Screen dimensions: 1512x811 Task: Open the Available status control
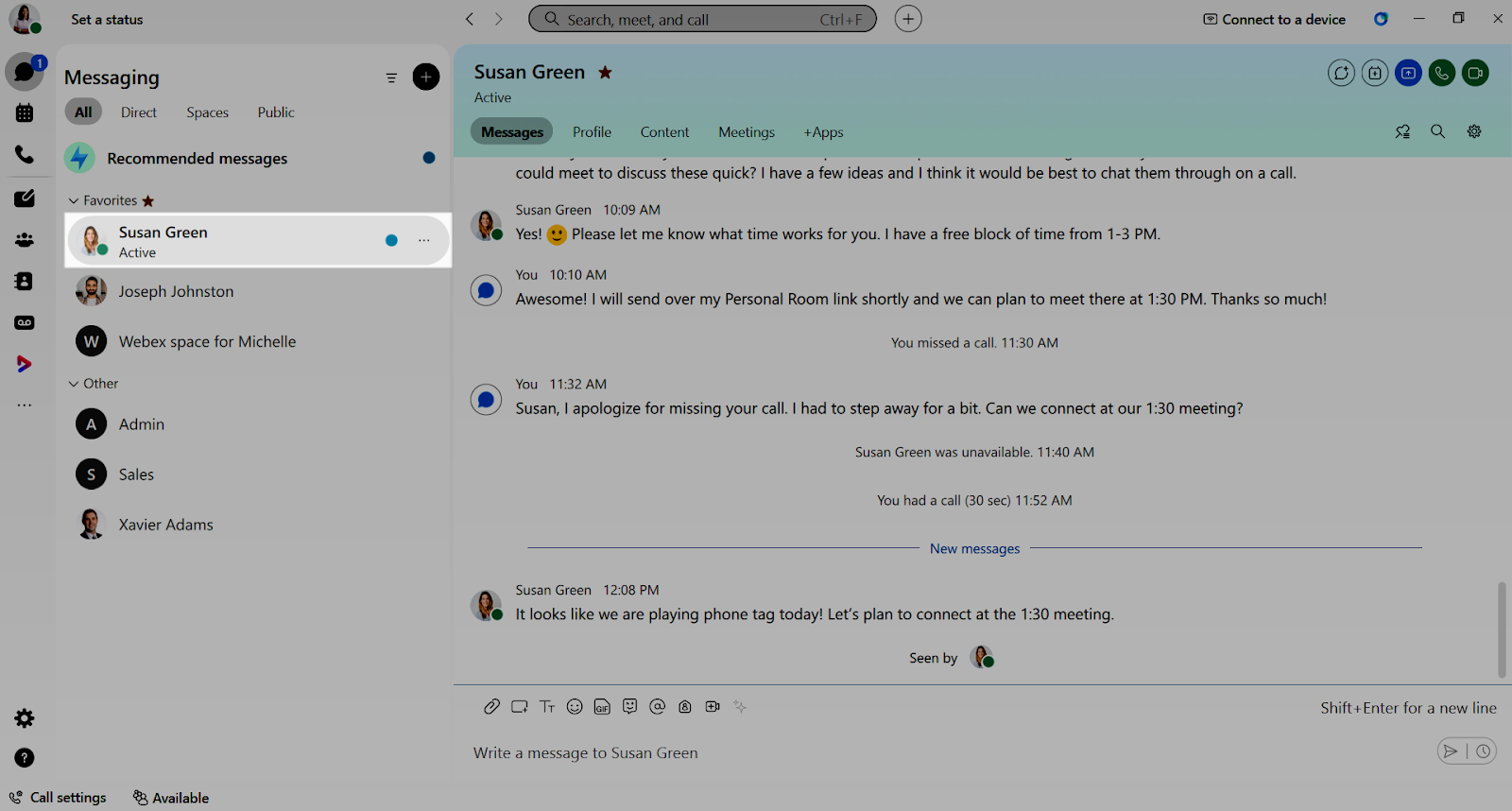[x=171, y=798]
